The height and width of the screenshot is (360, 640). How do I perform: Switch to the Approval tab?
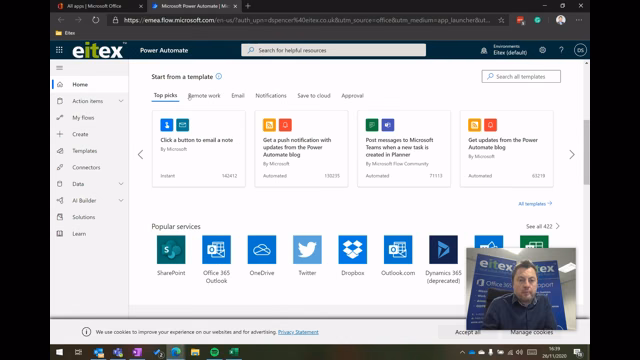click(x=352, y=96)
